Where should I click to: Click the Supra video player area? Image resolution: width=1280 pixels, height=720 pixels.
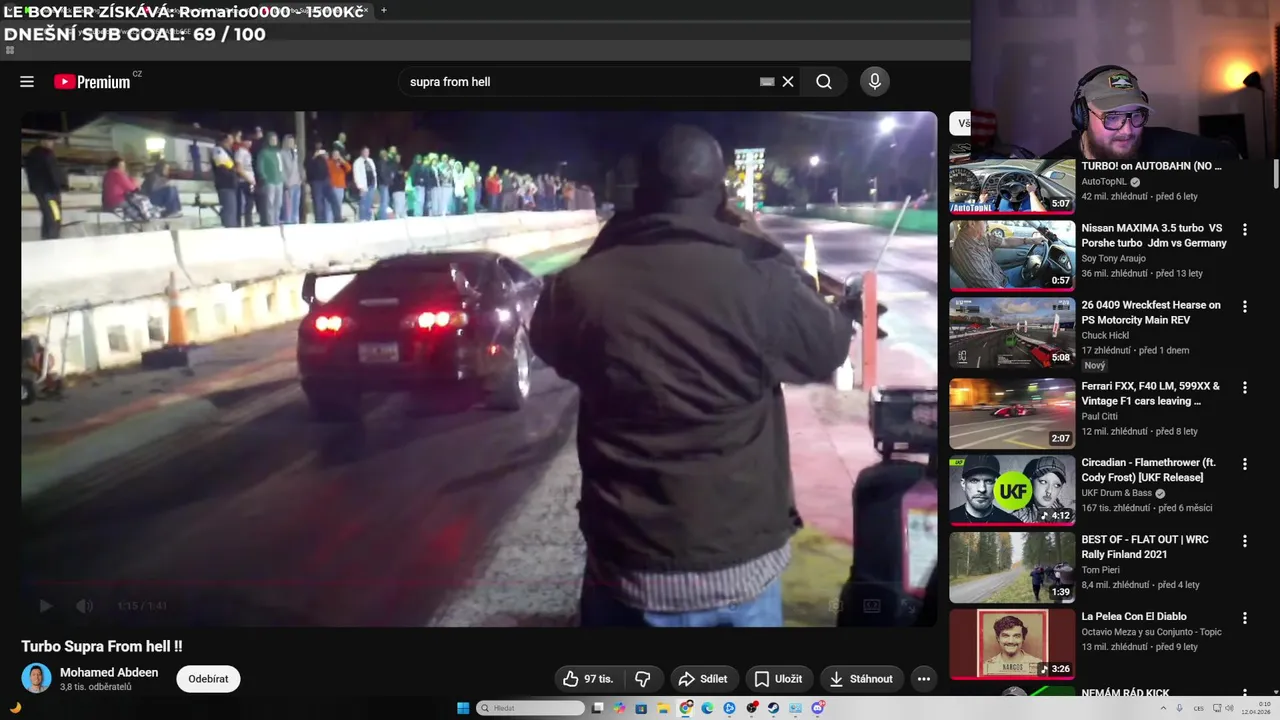point(479,368)
